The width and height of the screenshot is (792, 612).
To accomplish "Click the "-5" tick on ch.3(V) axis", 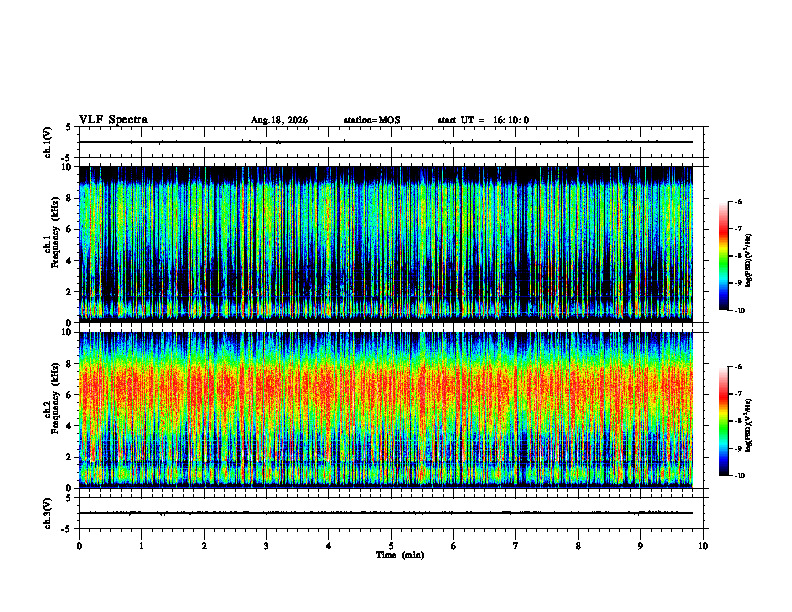I will click(67, 529).
